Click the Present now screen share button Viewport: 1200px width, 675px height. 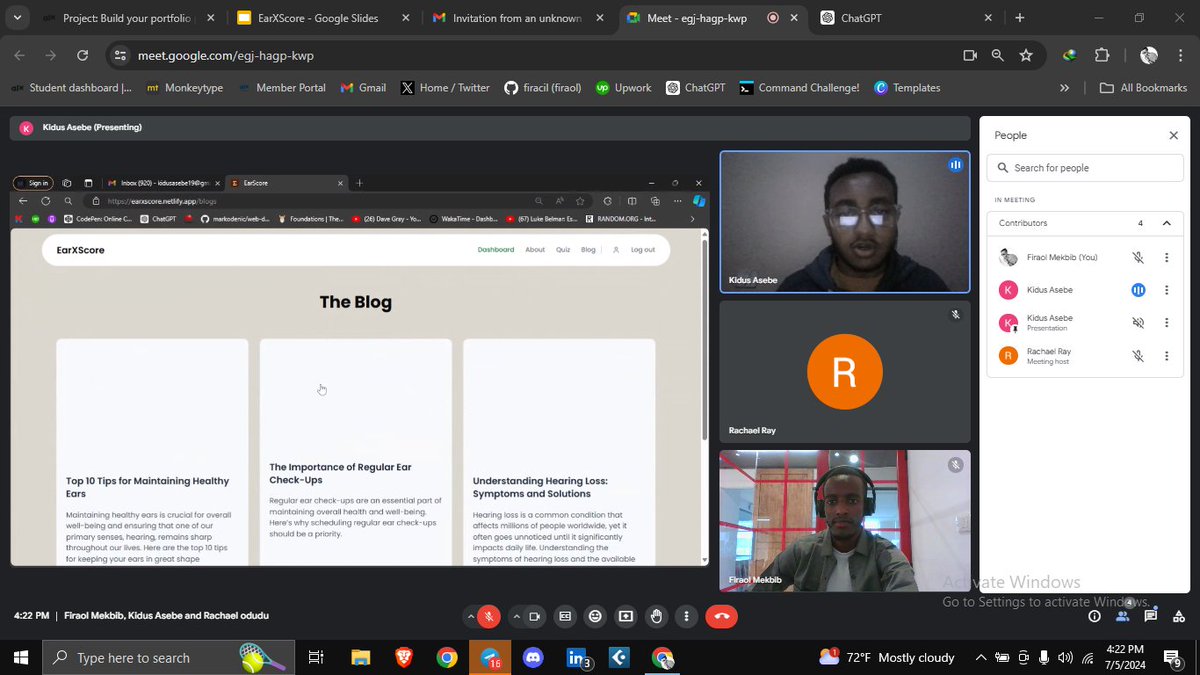coord(626,617)
